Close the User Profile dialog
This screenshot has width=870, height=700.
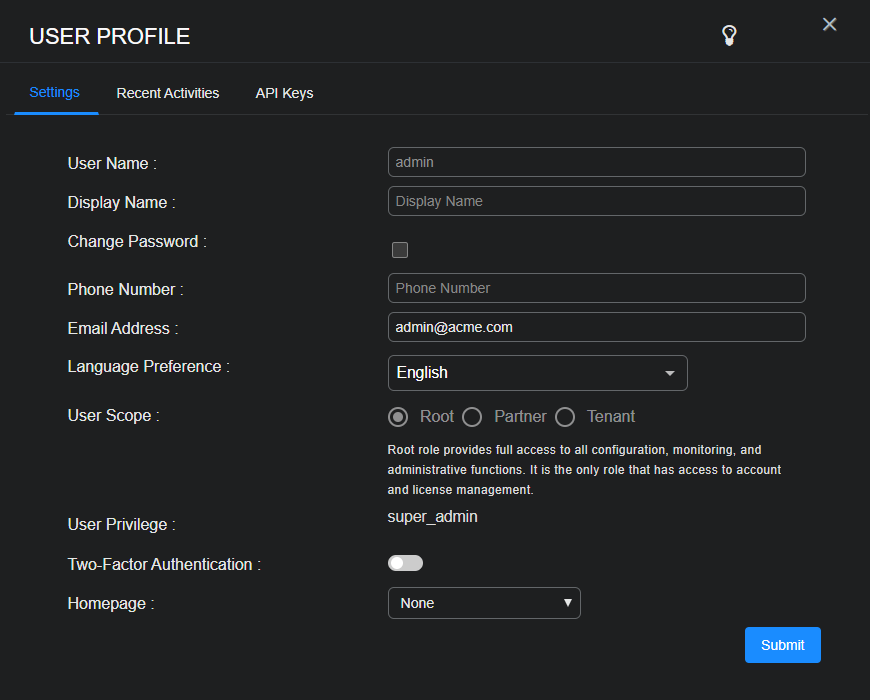[829, 25]
